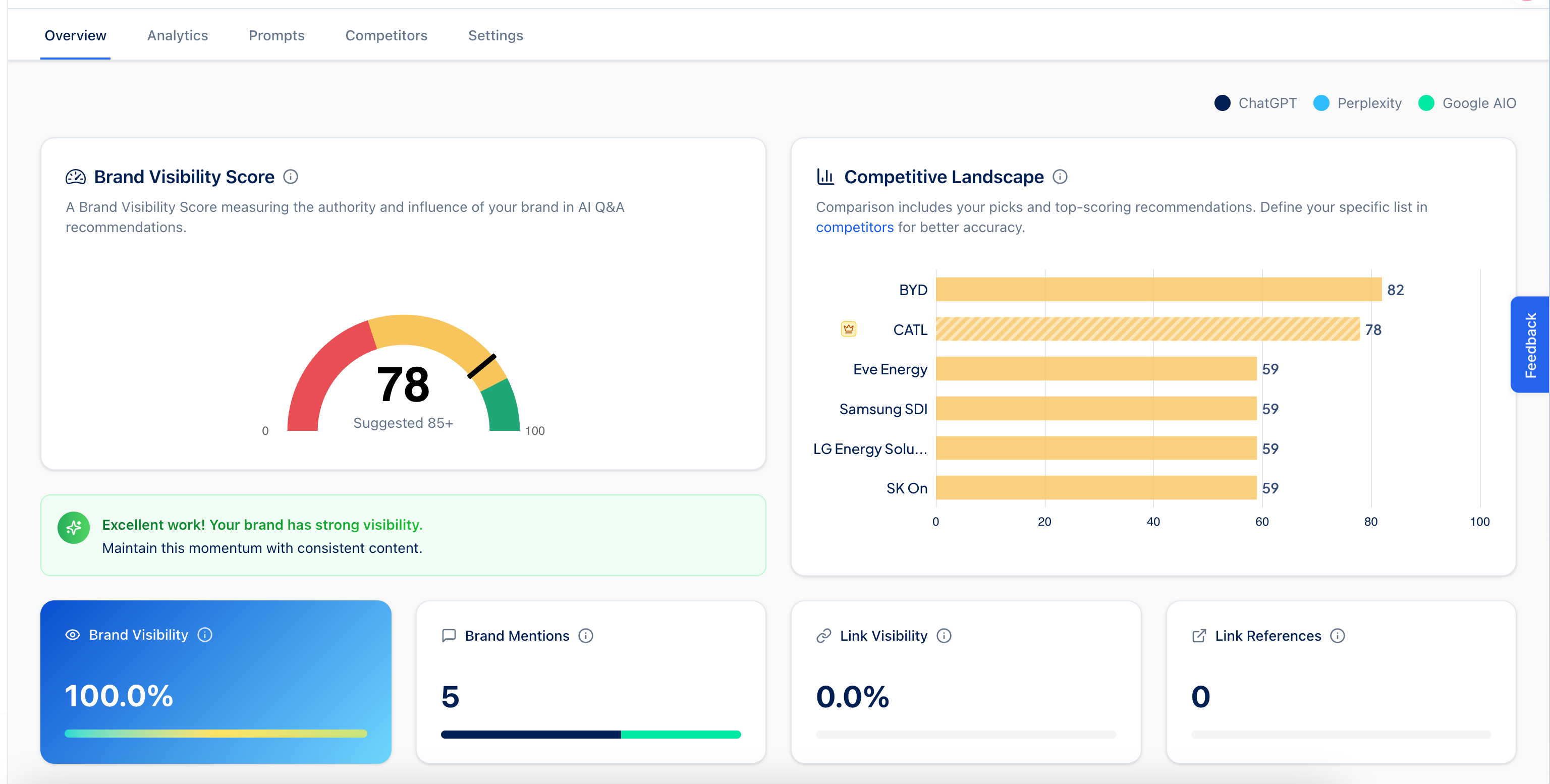
Task: Click the Link References progress bar
Action: click(x=1341, y=735)
